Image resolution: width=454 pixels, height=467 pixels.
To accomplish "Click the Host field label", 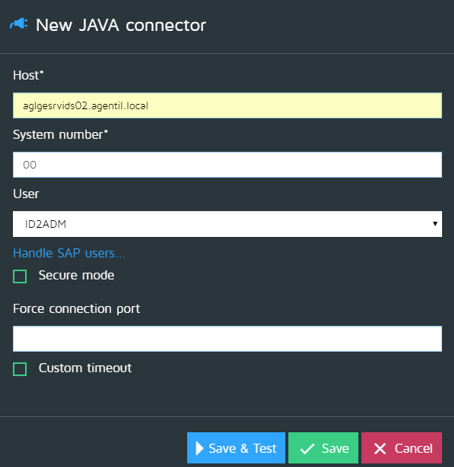I will [x=28, y=75].
